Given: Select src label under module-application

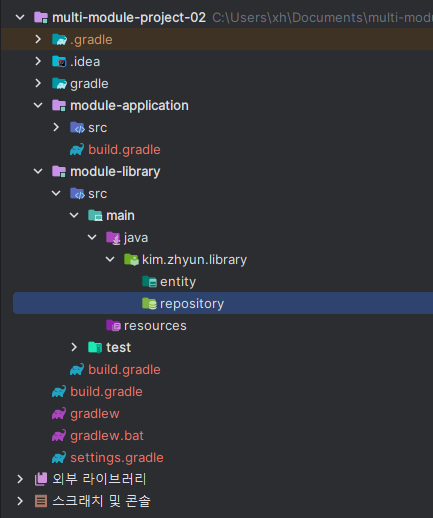Looking at the screenshot, I should click(98, 128).
